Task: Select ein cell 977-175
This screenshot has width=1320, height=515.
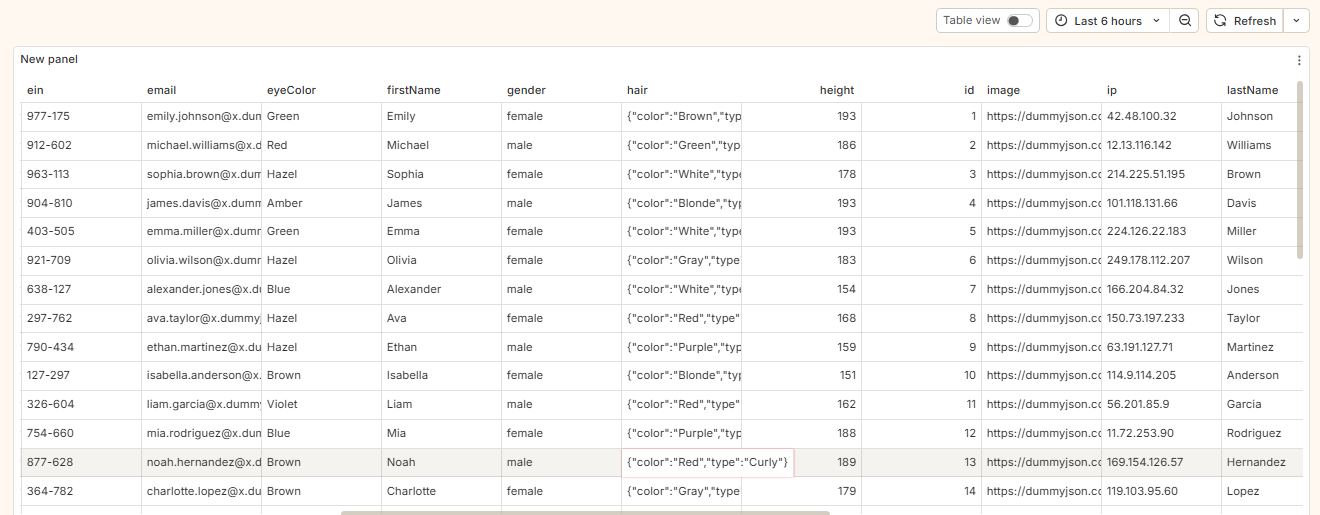Action: pos(81,117)
